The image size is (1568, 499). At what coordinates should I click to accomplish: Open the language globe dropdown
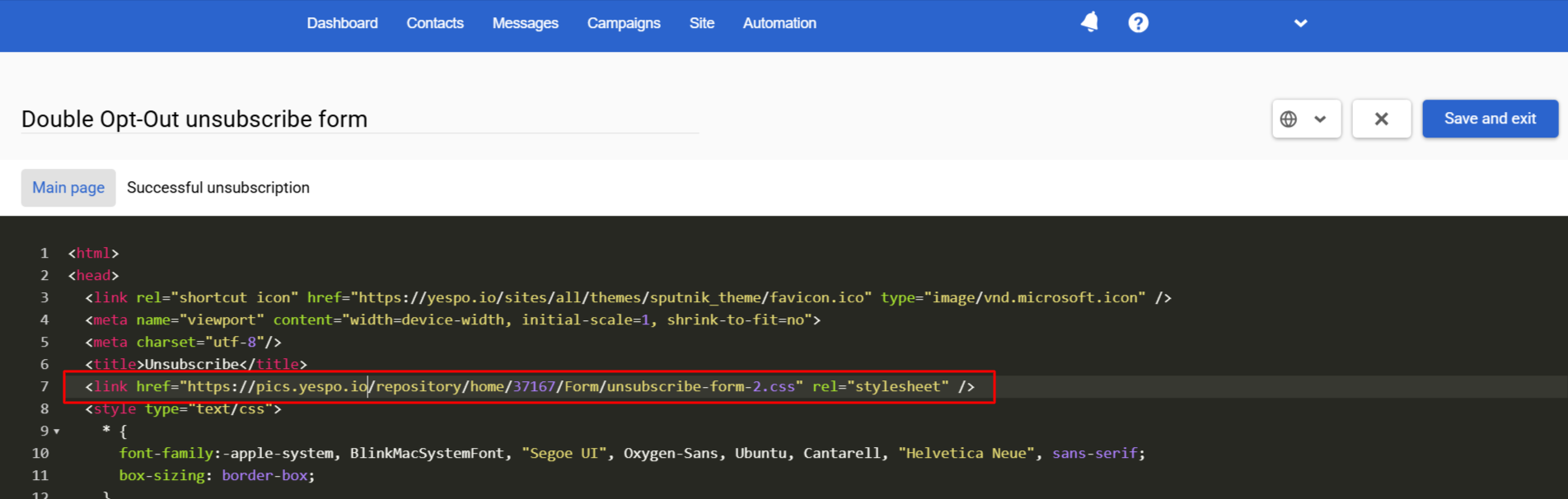pos(1306,119)
